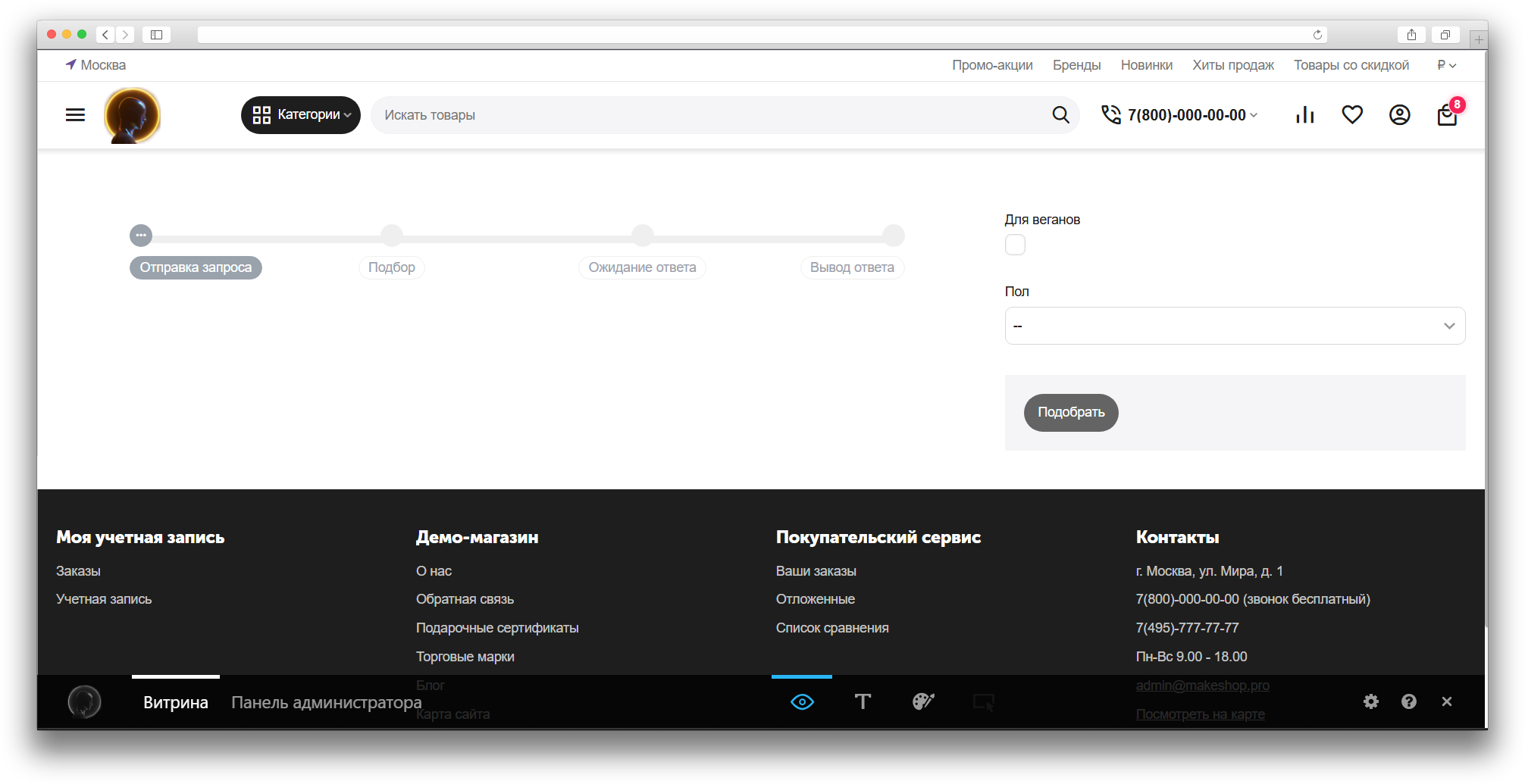The image size is (1525, 784).
Task: Click the 'Подобрать' button
Action: coord(1070,412)
